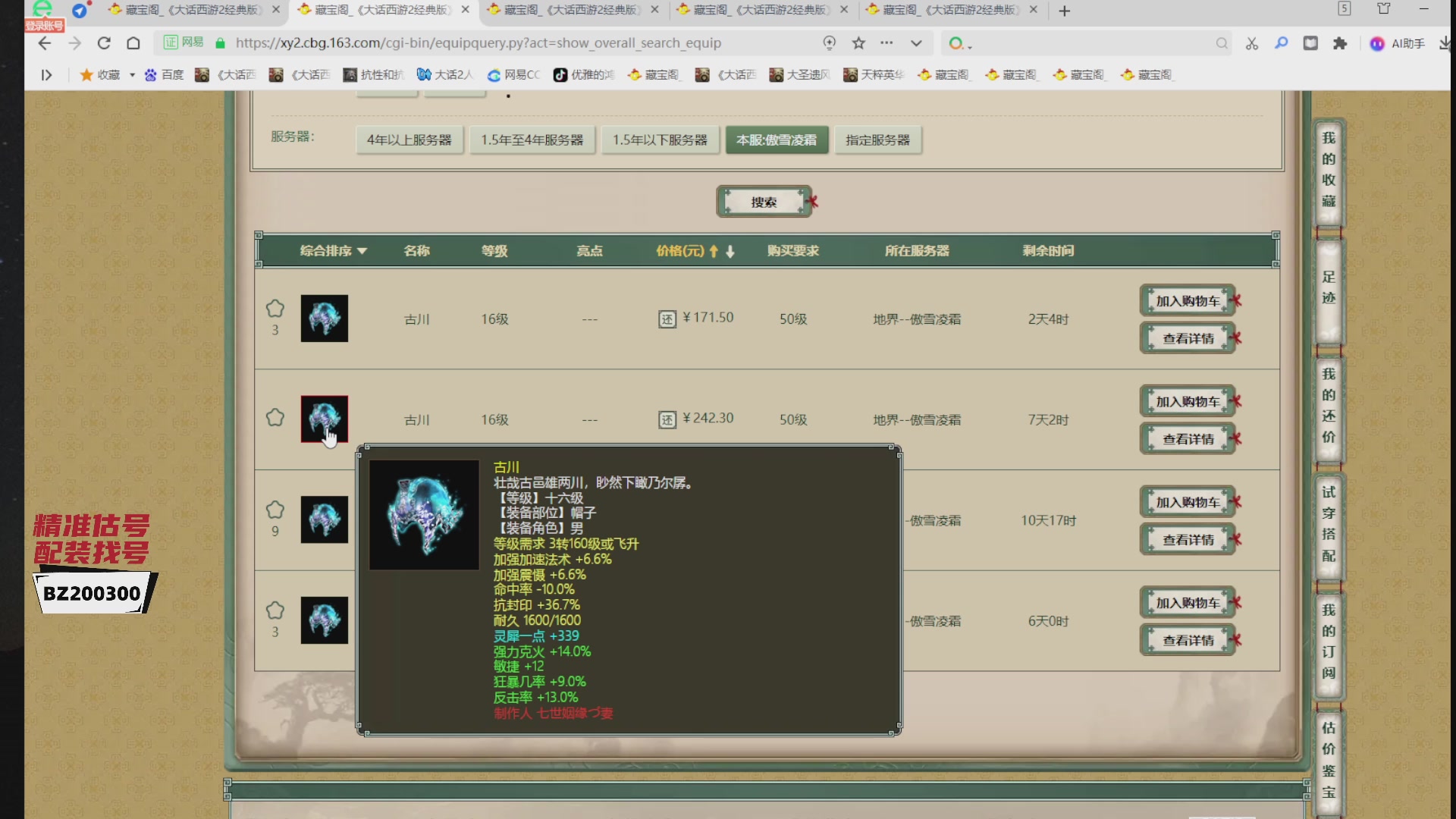This screenshot has width=1456, height=819.
Task: Open the 综合排序 sort dropdown
Action: point(333,251)
